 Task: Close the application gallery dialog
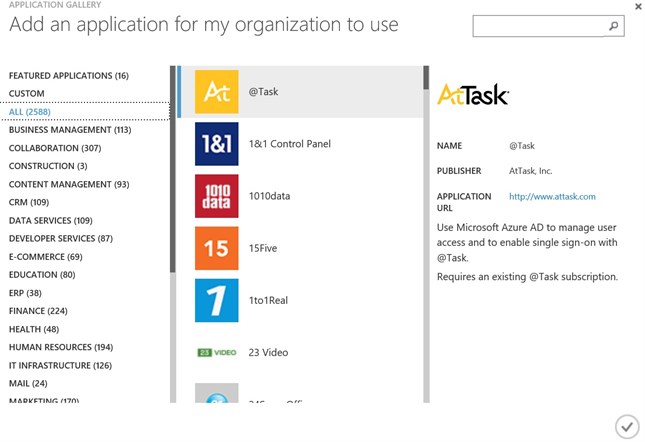[x=638, y=6]
